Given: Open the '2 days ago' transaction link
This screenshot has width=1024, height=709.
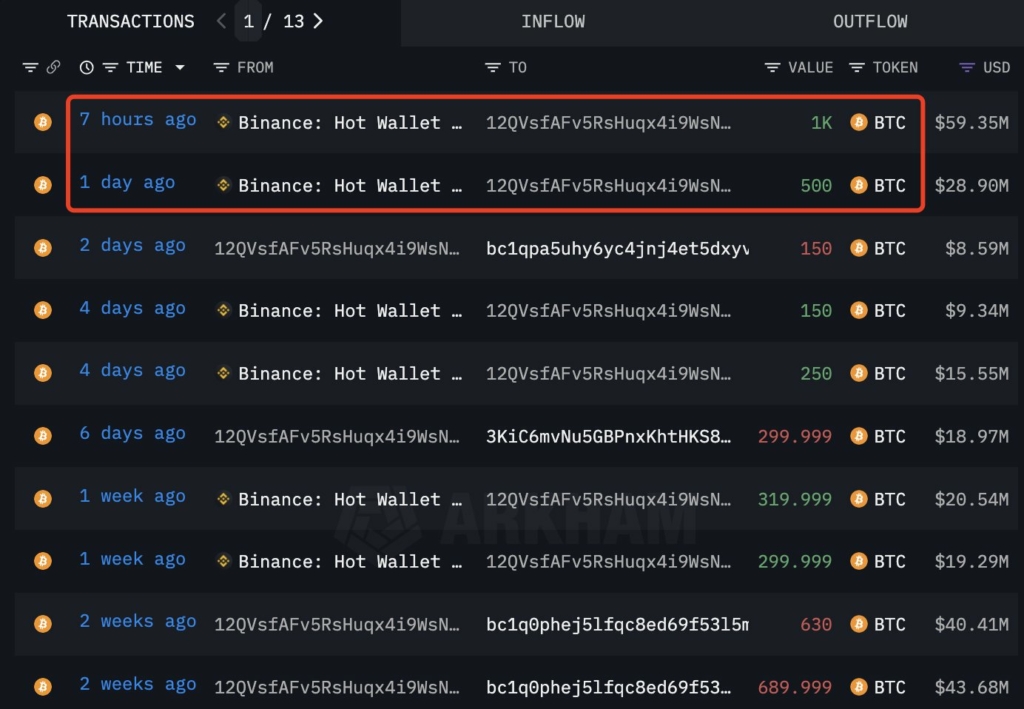Looking at the screenshot, I should tap(133, 245).
